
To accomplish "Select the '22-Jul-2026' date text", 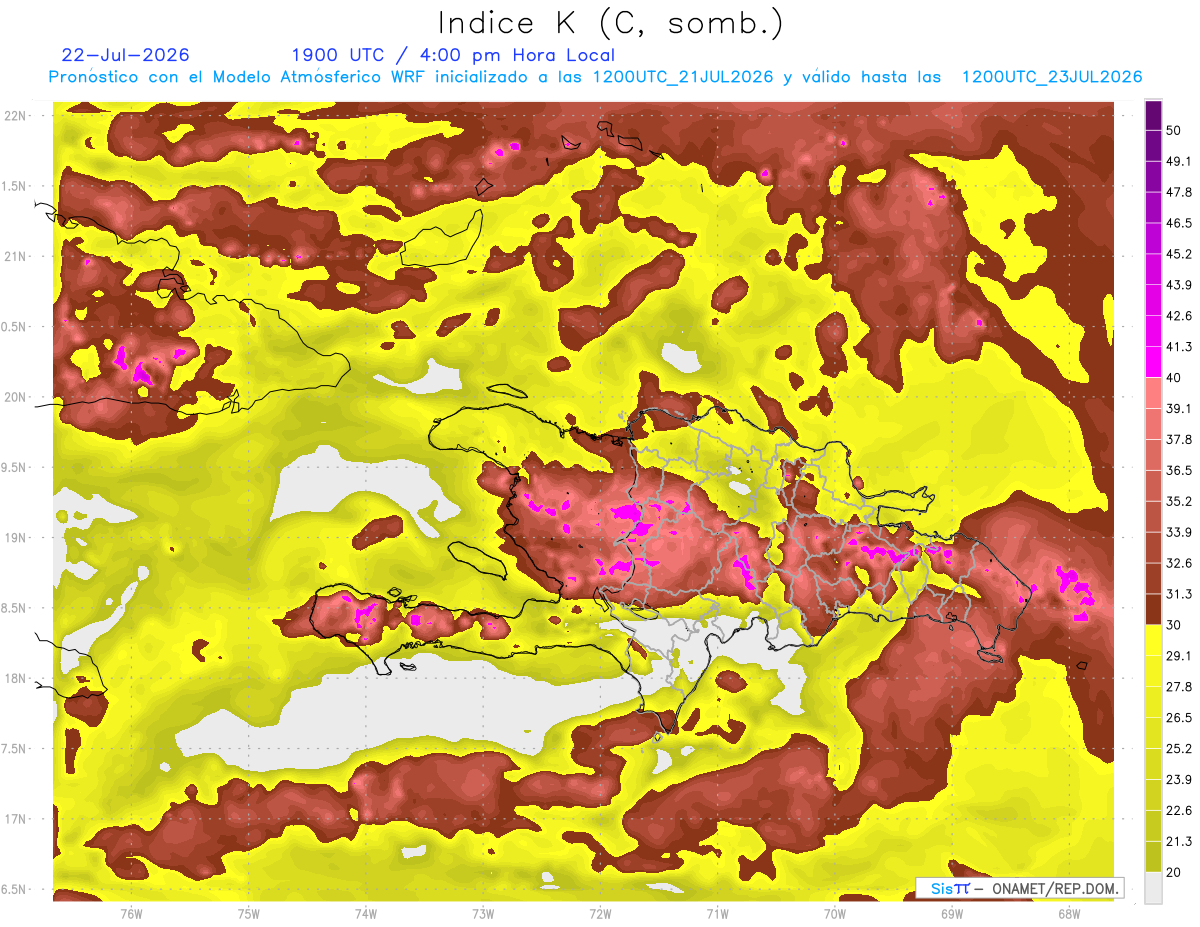I will [125, 55].
